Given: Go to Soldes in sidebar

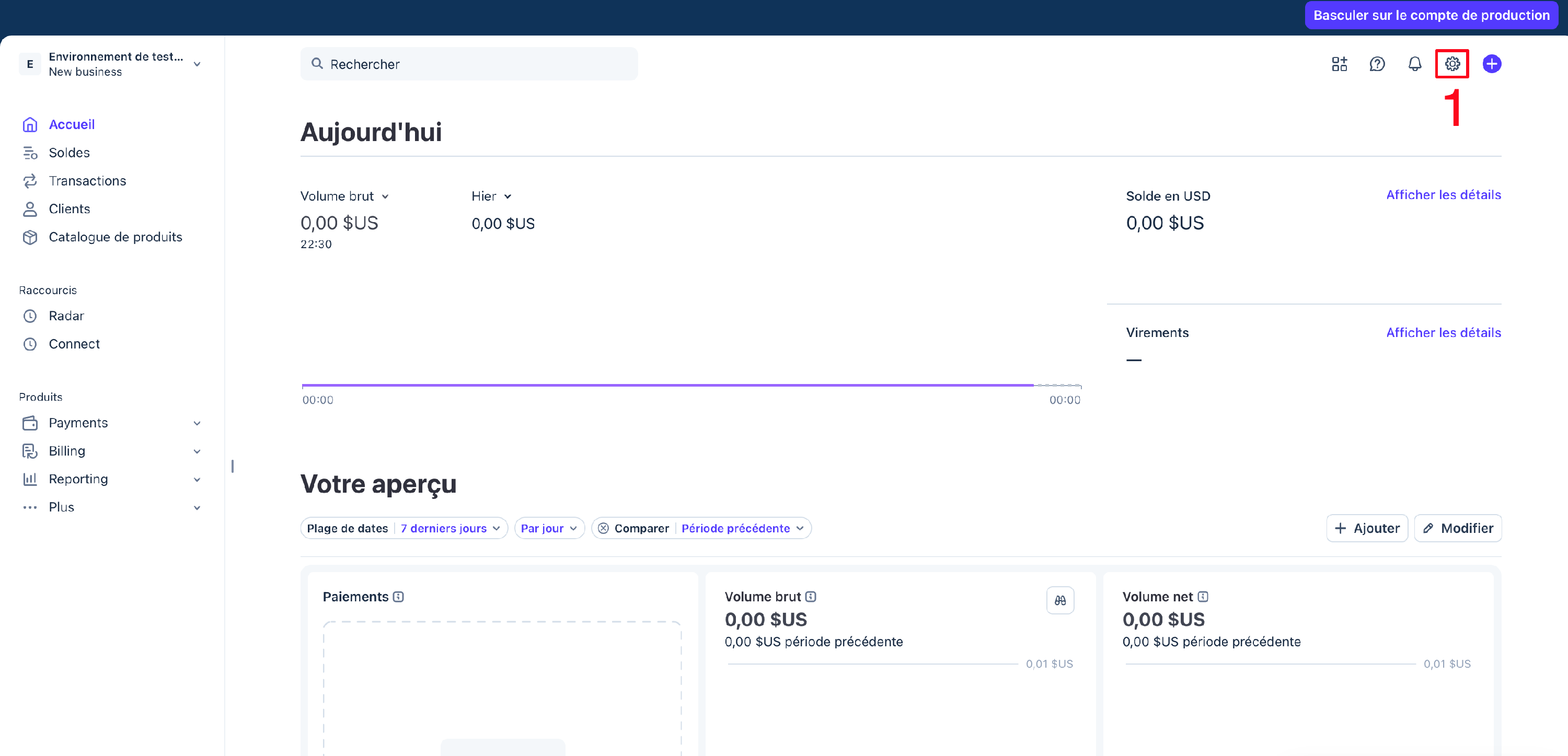Looking at the screenshot, I should tap(69, 153).
